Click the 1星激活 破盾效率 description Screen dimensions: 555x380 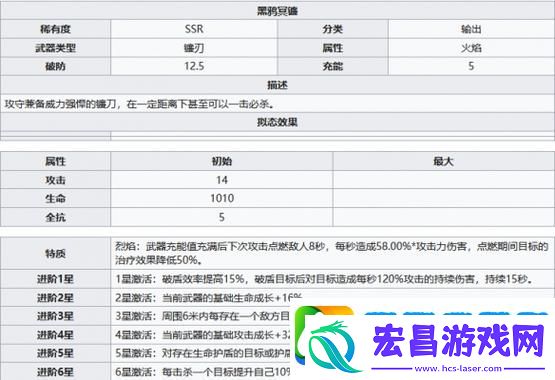point(324,279)
